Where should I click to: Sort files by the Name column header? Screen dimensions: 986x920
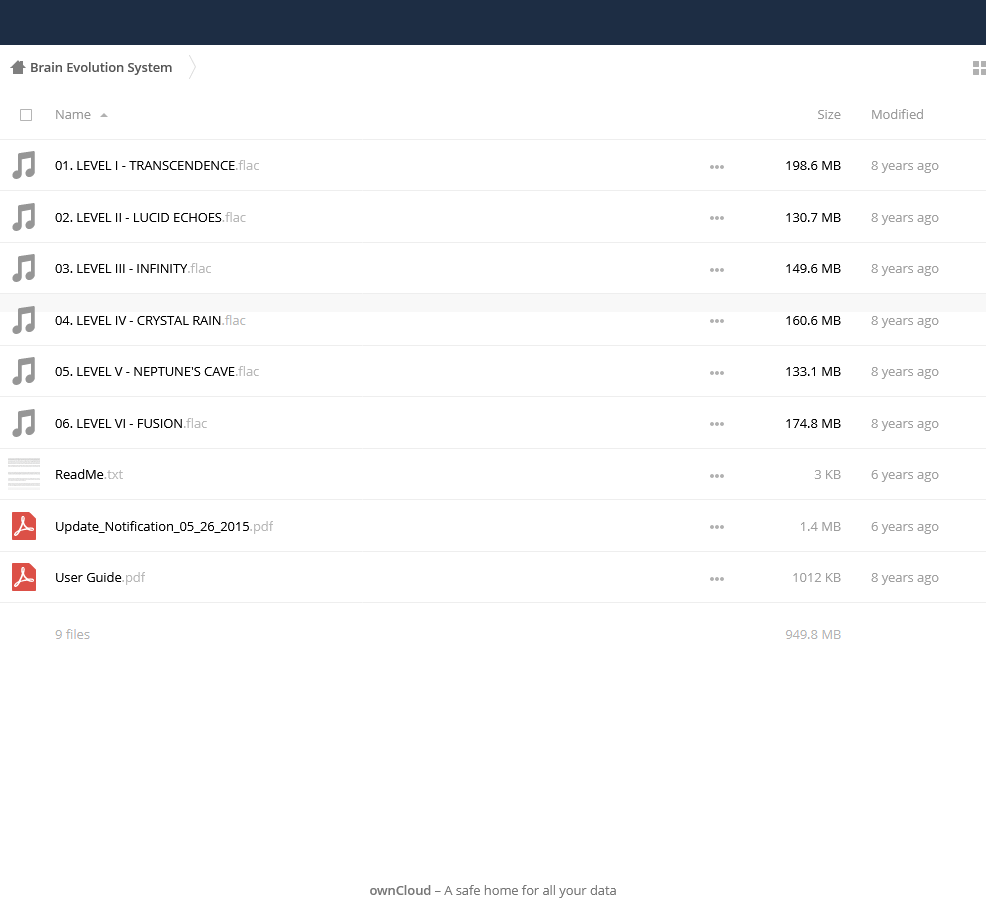point(73,114)
